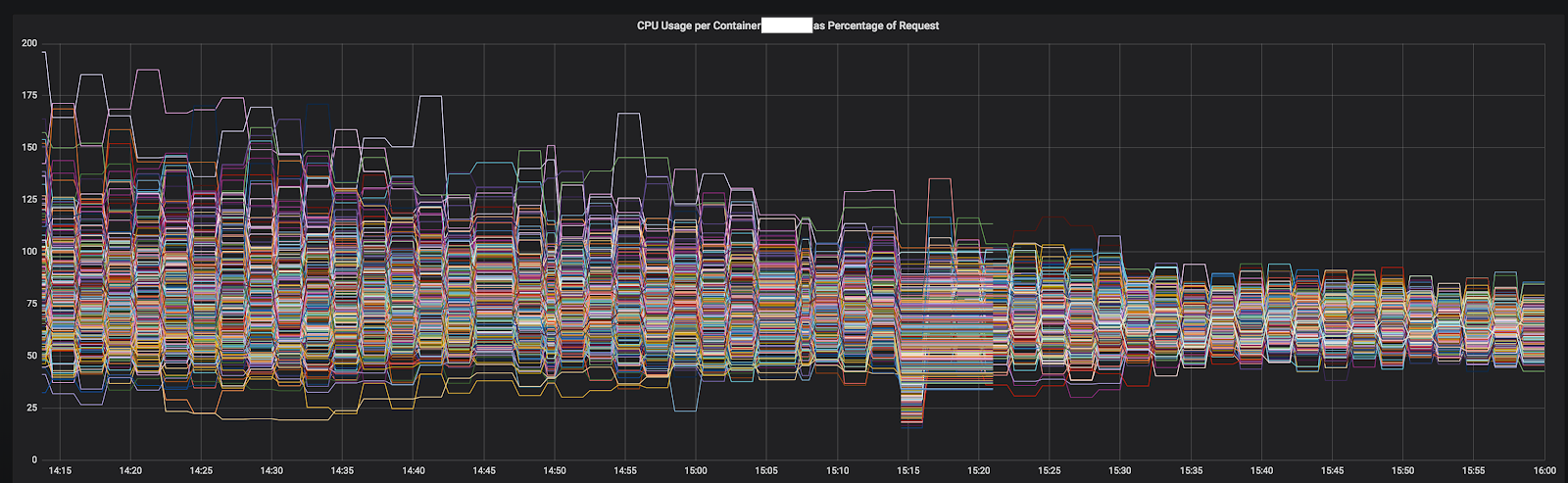Click the 14:45 time axis label
This screenshot has height=483, width=1568.
[484, 471]
